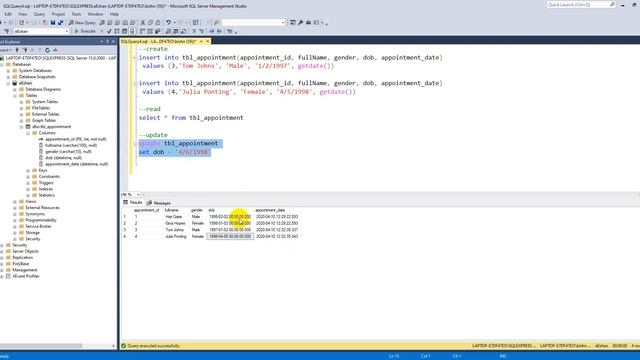Click the Copy icon in toolbar
640x360 pixels.
tap(150, 22)
